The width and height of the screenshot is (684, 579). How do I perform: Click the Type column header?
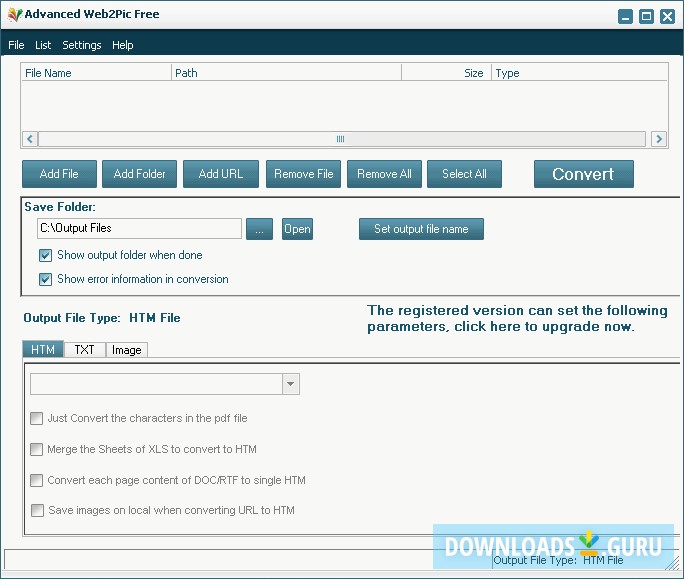(x=580, y=73)
